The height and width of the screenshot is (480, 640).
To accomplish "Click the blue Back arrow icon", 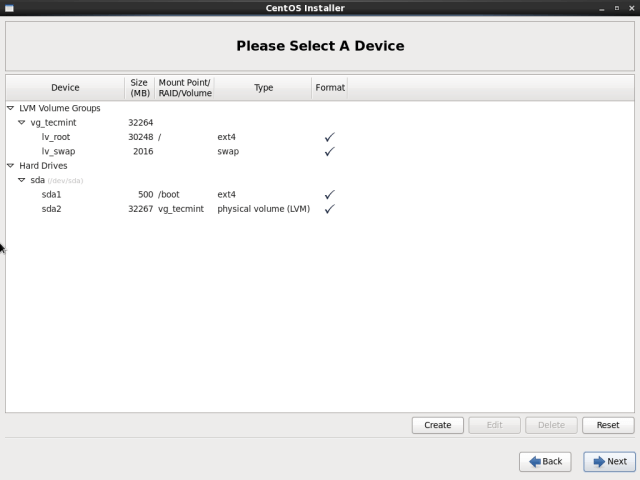I will click(535, 461).
